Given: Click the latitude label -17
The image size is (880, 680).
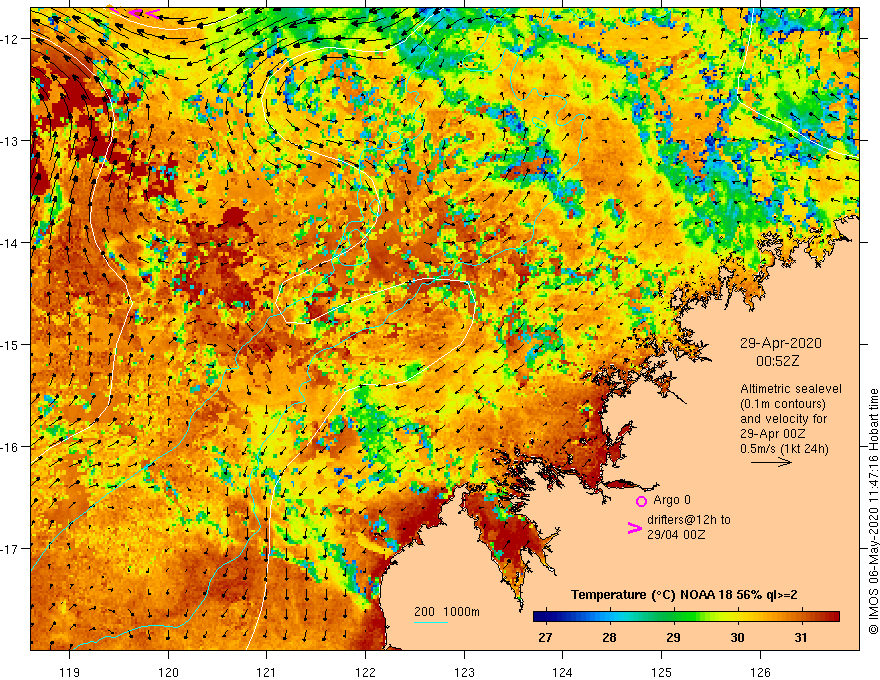Looking at the screenshot, I should click(x=11, y=549).
